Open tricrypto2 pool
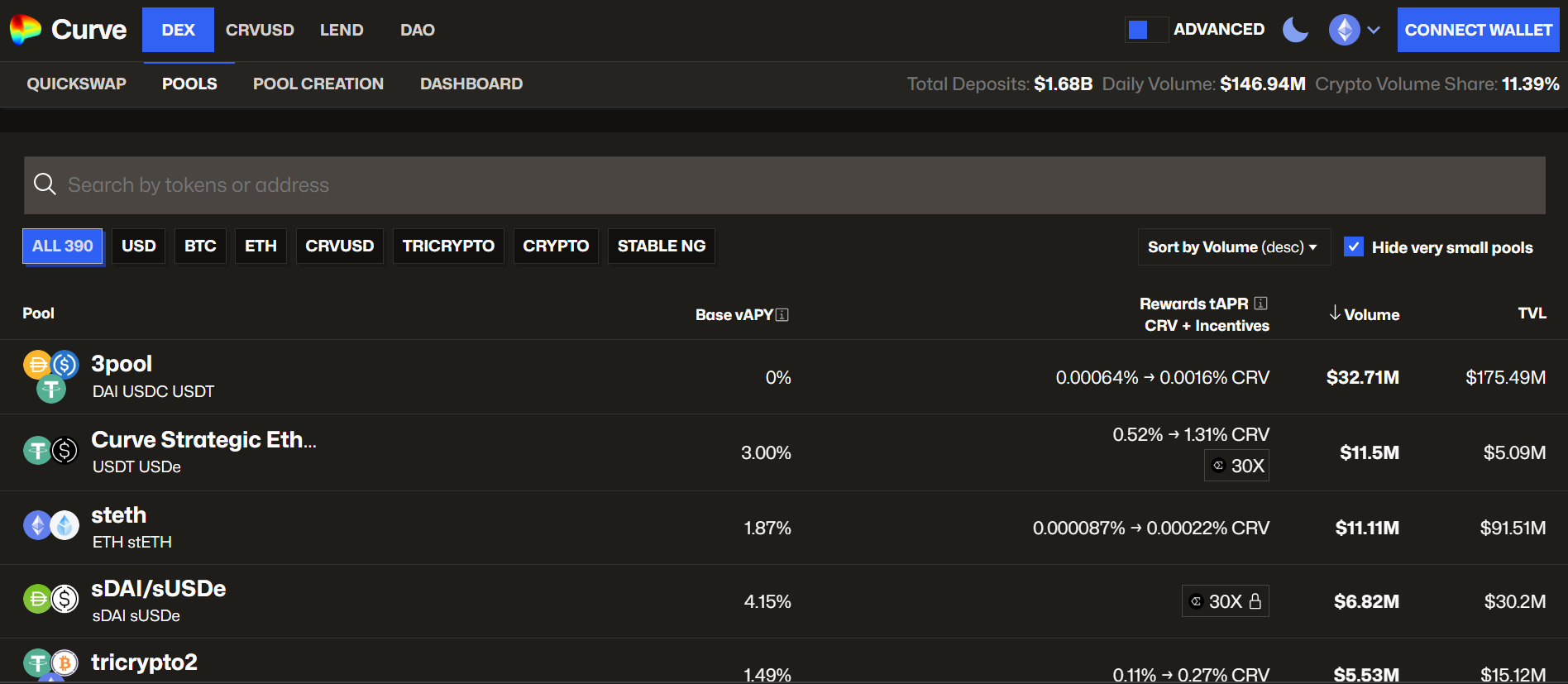This screenshot has height=684, width=1568. coord(144,662)
